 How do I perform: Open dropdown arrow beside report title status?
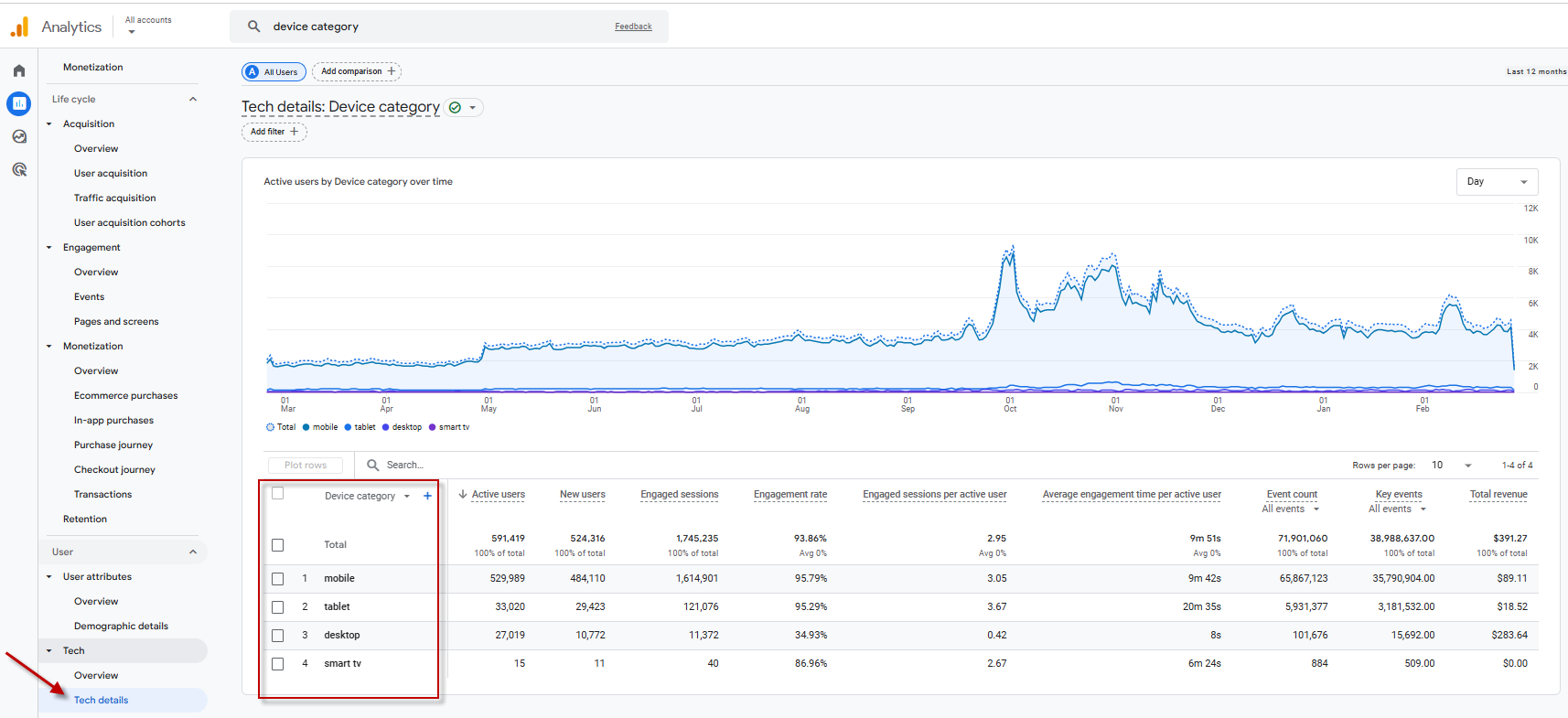click(472, 107)
